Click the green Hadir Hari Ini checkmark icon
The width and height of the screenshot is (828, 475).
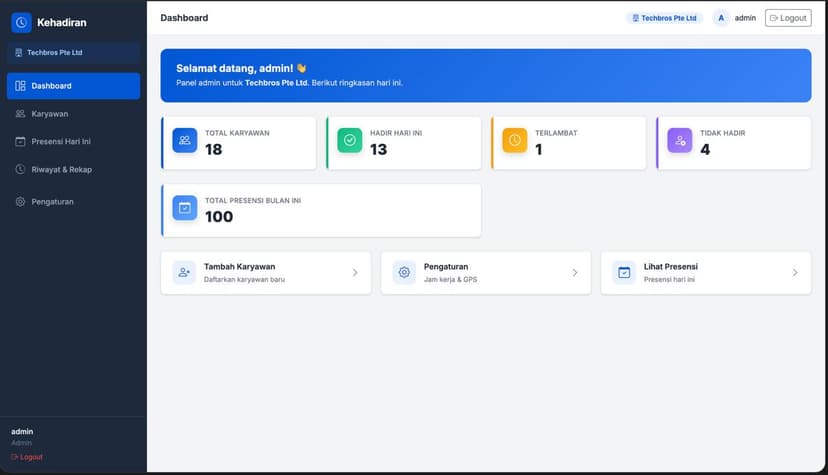pos(350,140)
